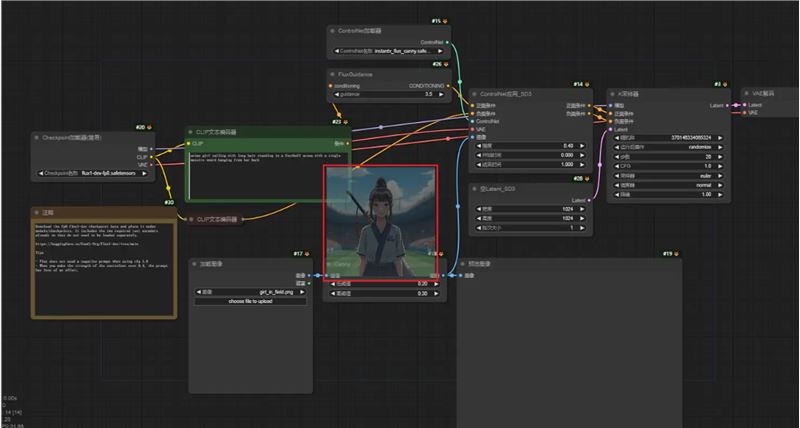Collapse the ControlNet loader node via its title dot

tap(333, 31)
